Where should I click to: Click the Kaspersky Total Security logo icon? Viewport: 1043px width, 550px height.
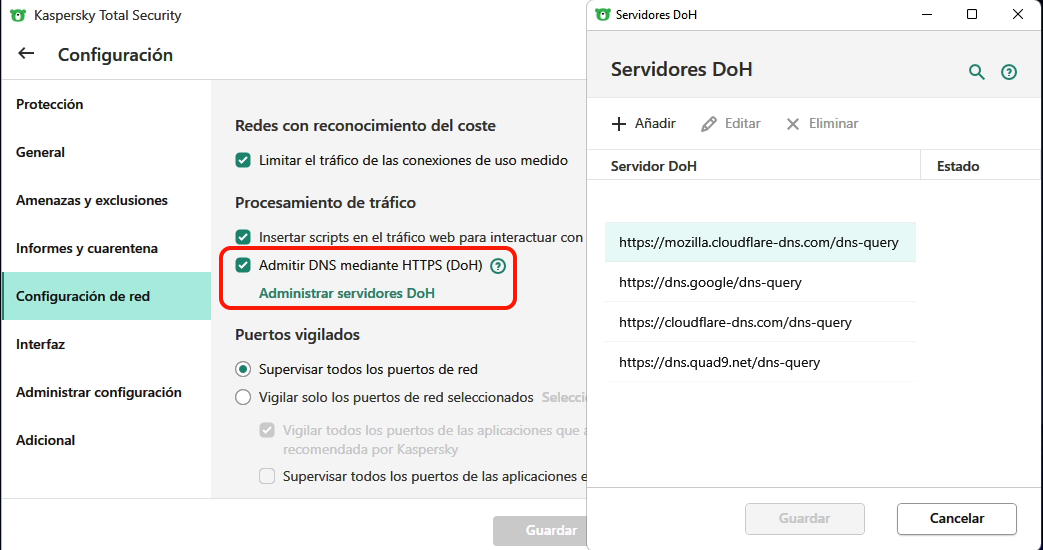18,15
